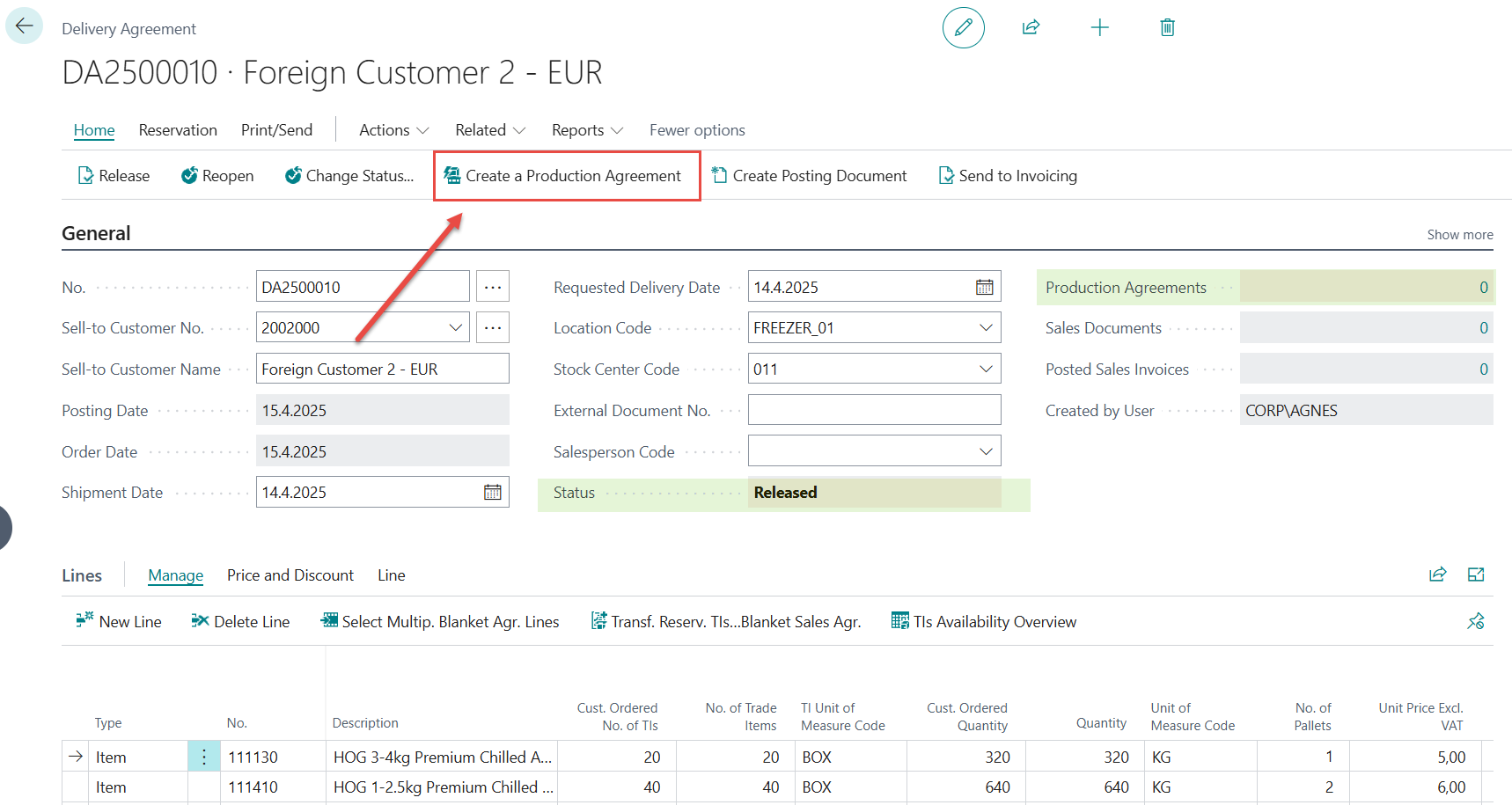Switch to the Reservation tab
This screenshot has height=805, width=1512.
pos(178,130)
